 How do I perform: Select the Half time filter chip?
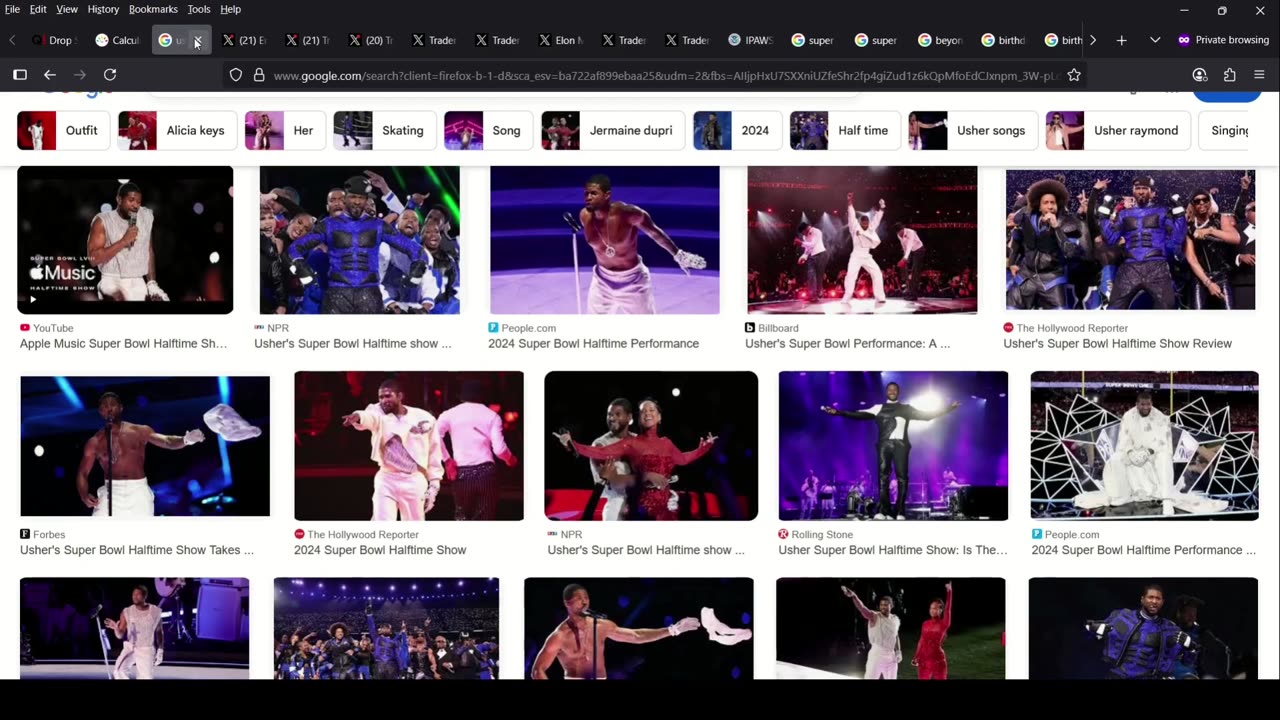(x=844, y=131)
